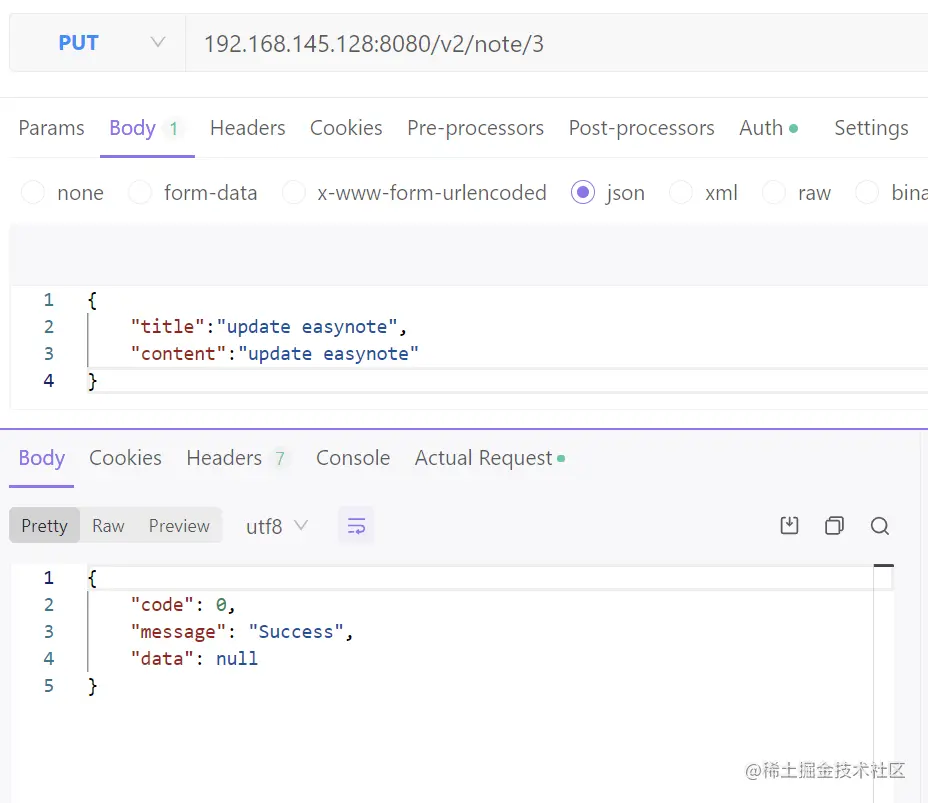Select the raw body type radio
The image size is (928, 803).
pyautogui.click(x=774, y=193)
